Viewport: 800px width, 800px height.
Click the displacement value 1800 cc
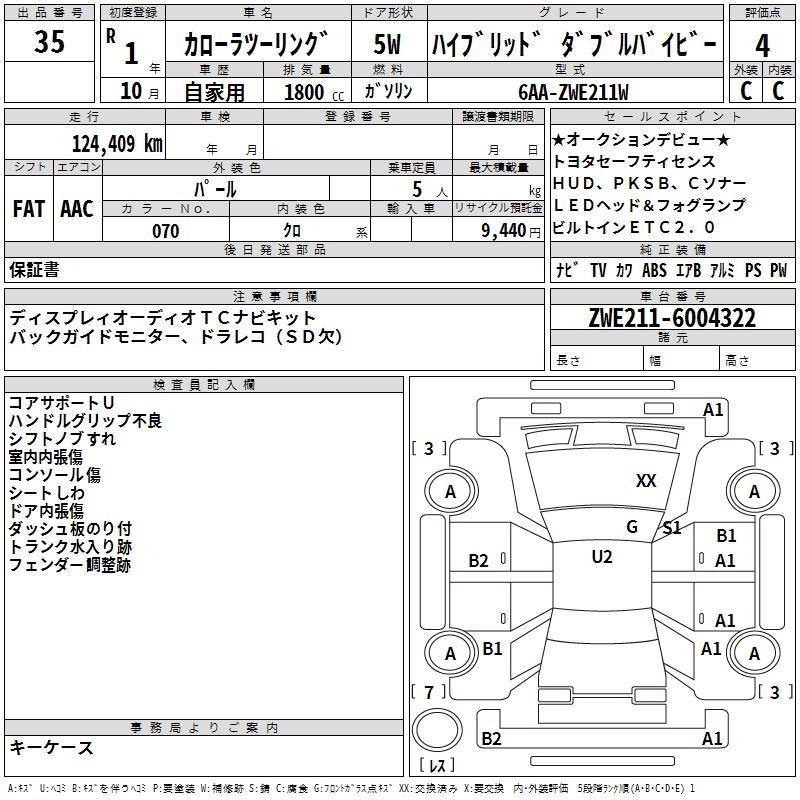(x=314, y=92)
